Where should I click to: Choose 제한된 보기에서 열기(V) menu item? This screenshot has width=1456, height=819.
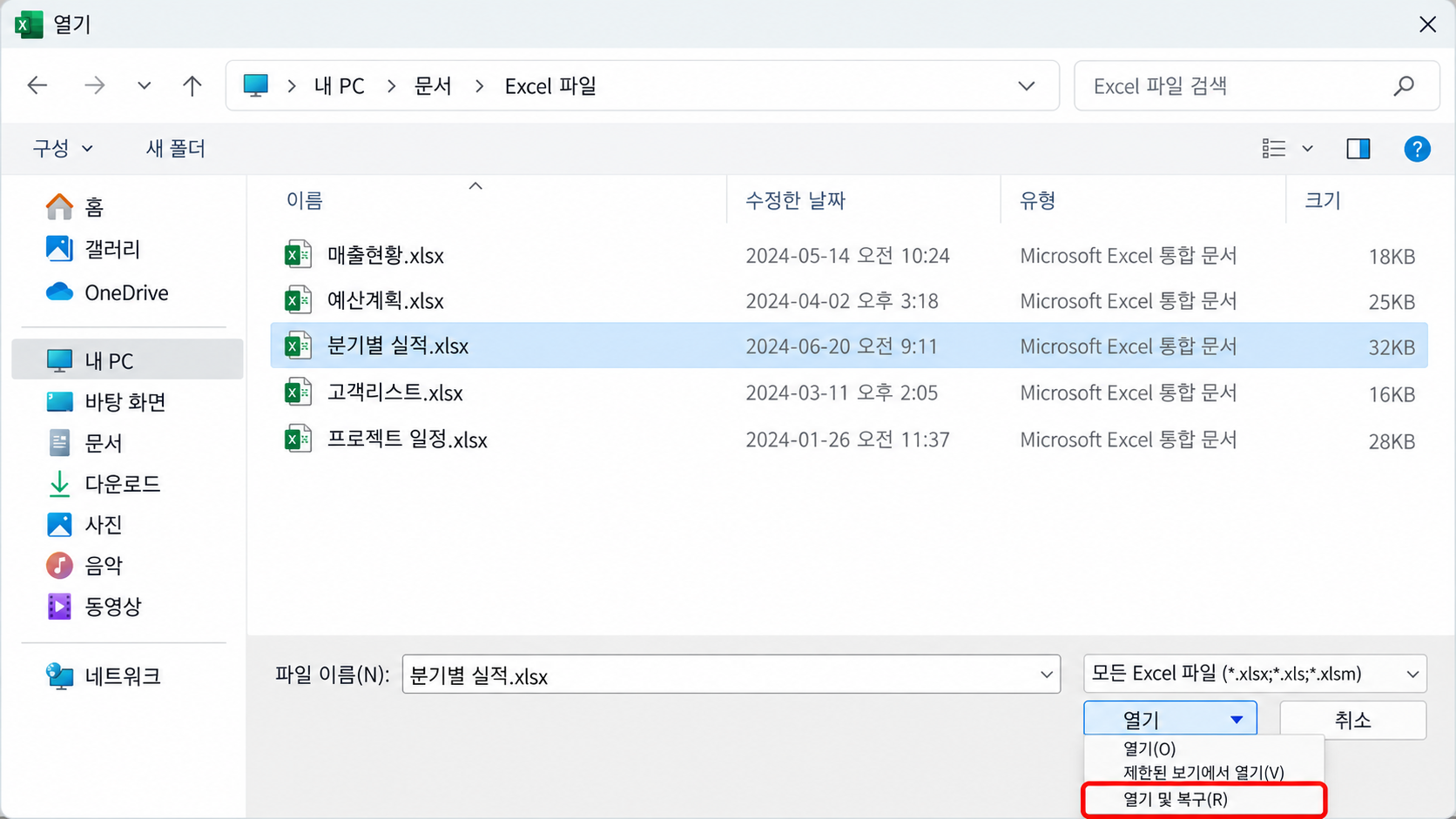(x=1204, y=773)
